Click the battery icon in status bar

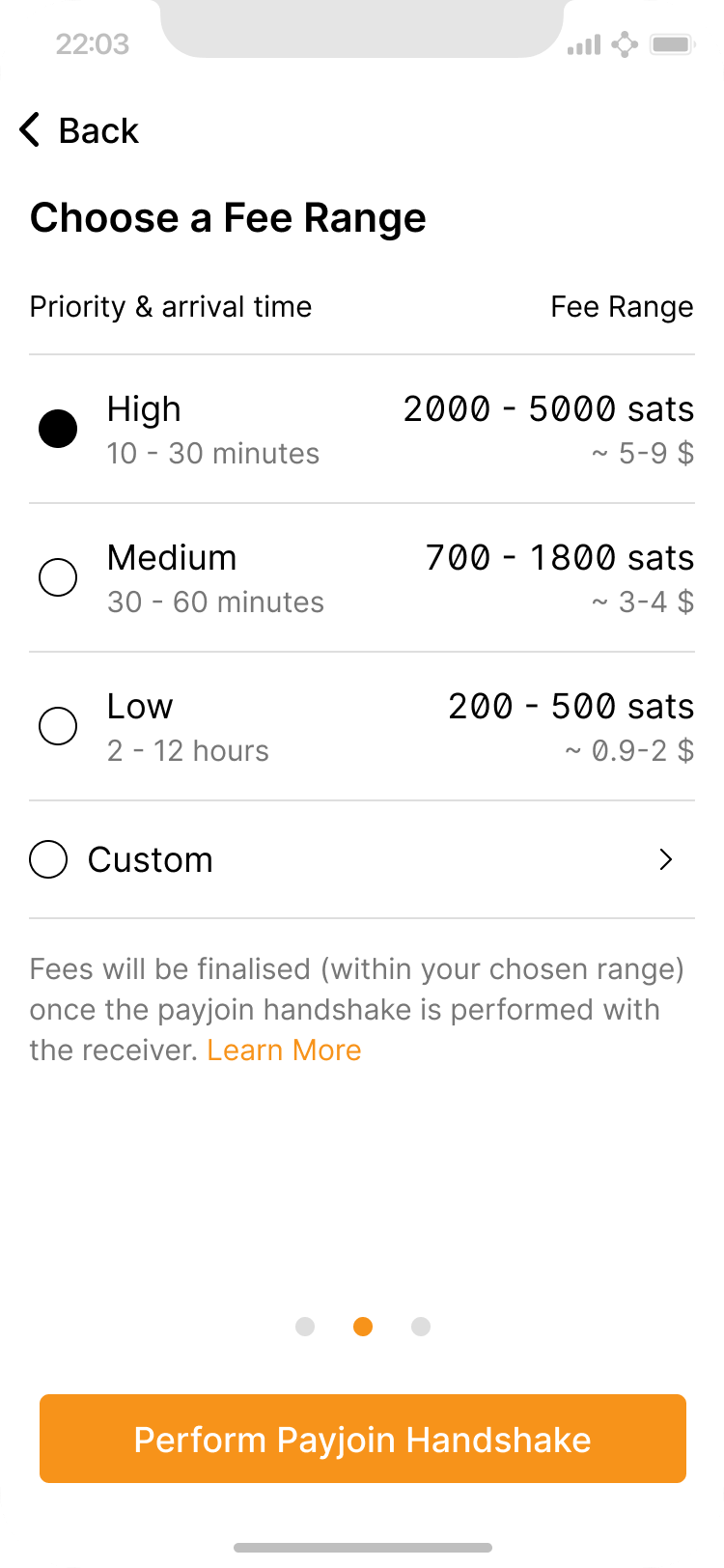(673, 44)
